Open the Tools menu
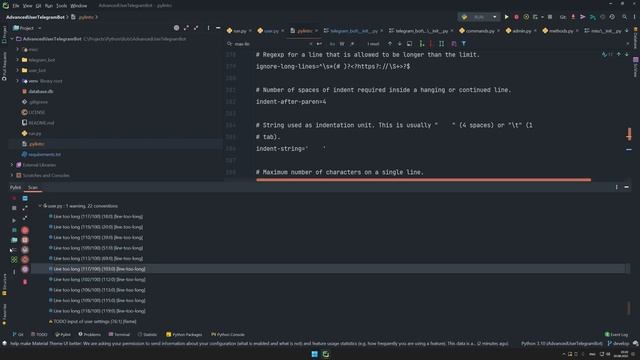 tap(62, 6)
